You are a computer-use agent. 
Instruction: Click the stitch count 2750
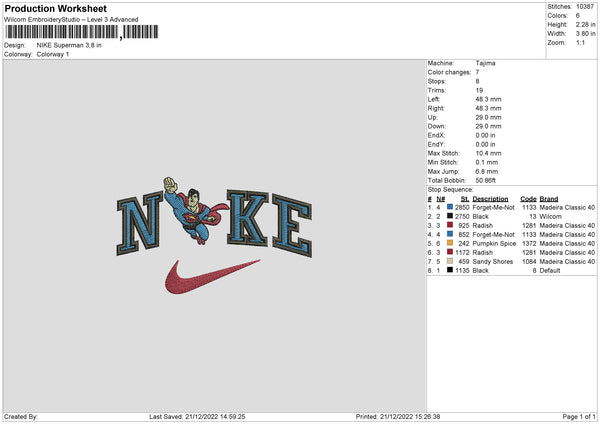[x=462, y=217]
